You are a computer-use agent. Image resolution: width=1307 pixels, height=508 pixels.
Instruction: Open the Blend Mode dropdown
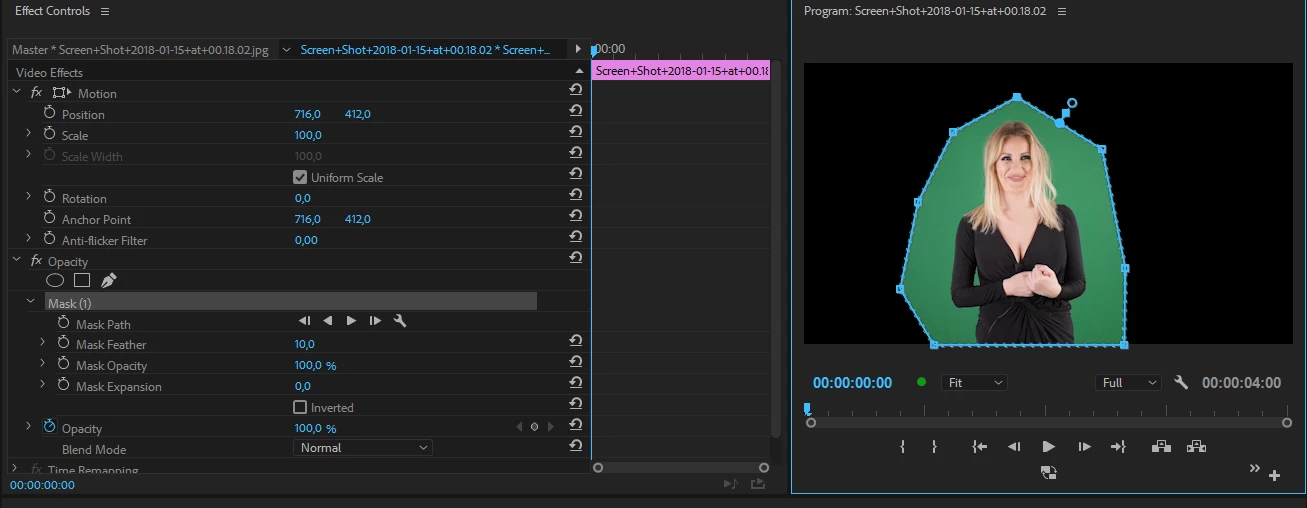364,448
